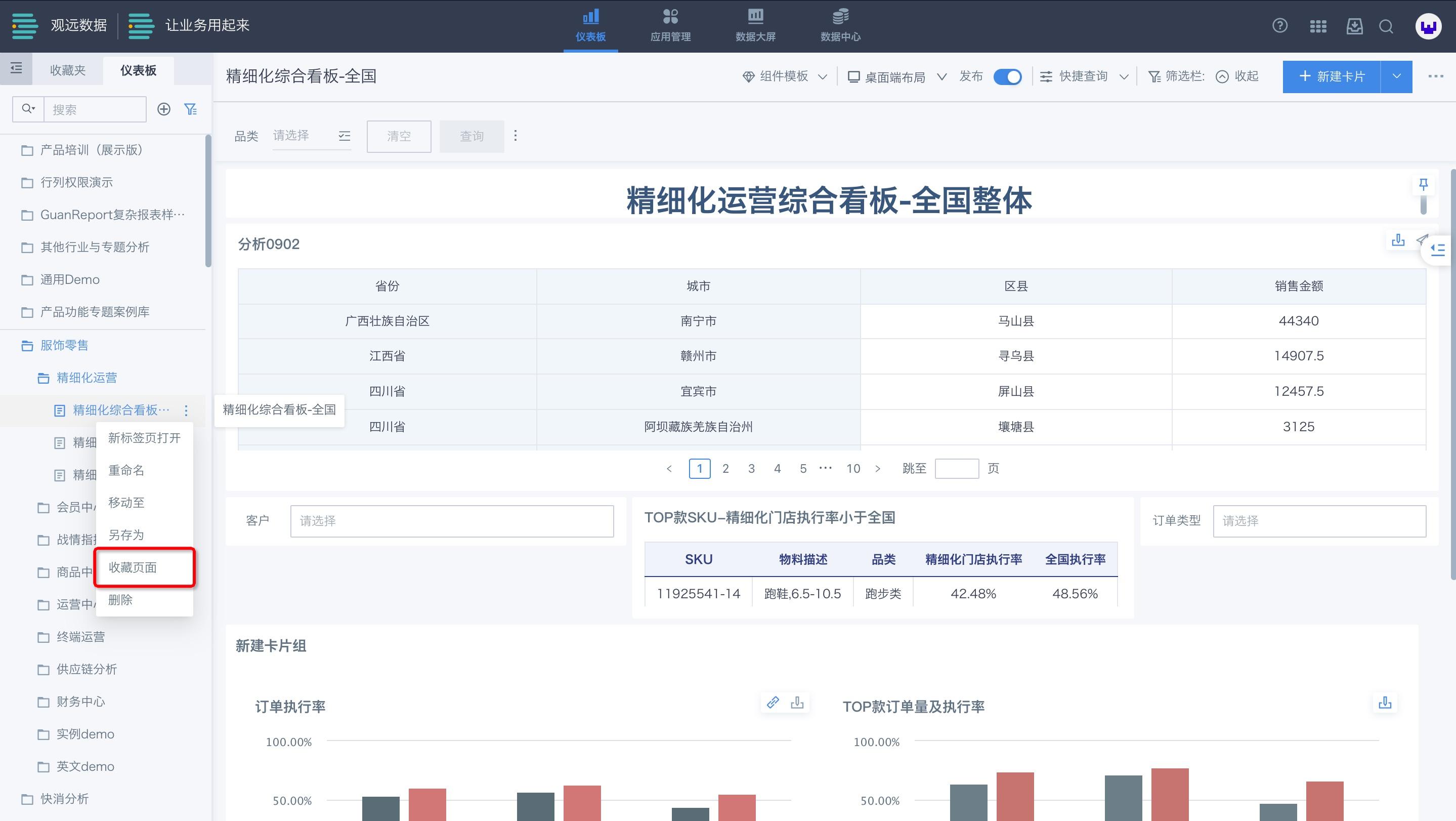Open filter bar vertical more options
1456x821 pixels.
coord(515,136)
